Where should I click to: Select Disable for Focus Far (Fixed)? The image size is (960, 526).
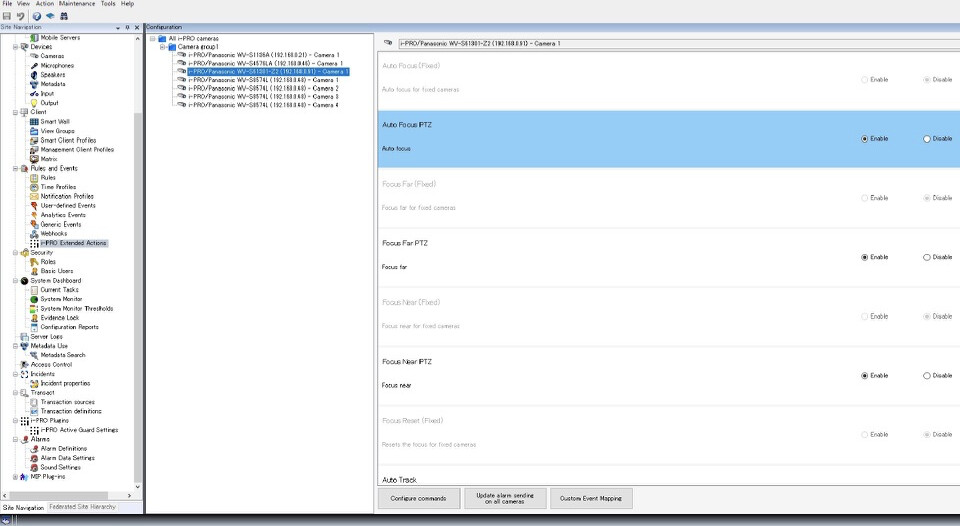coord(927,198)
